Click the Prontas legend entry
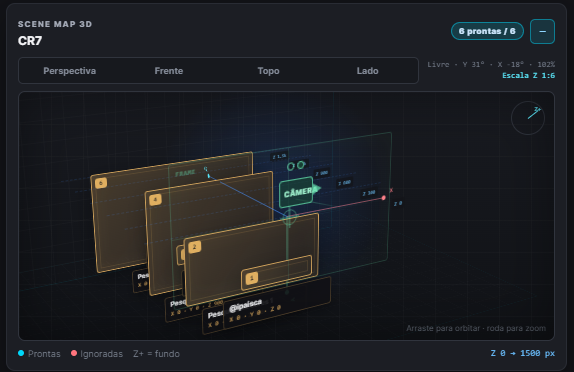Screen dimensions: 574x372 pos(39,354)
